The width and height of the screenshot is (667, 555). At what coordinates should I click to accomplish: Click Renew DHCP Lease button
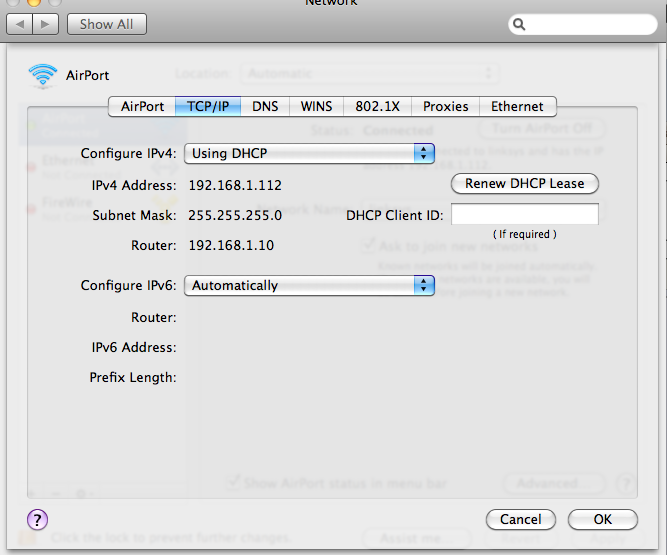(524, 184)
